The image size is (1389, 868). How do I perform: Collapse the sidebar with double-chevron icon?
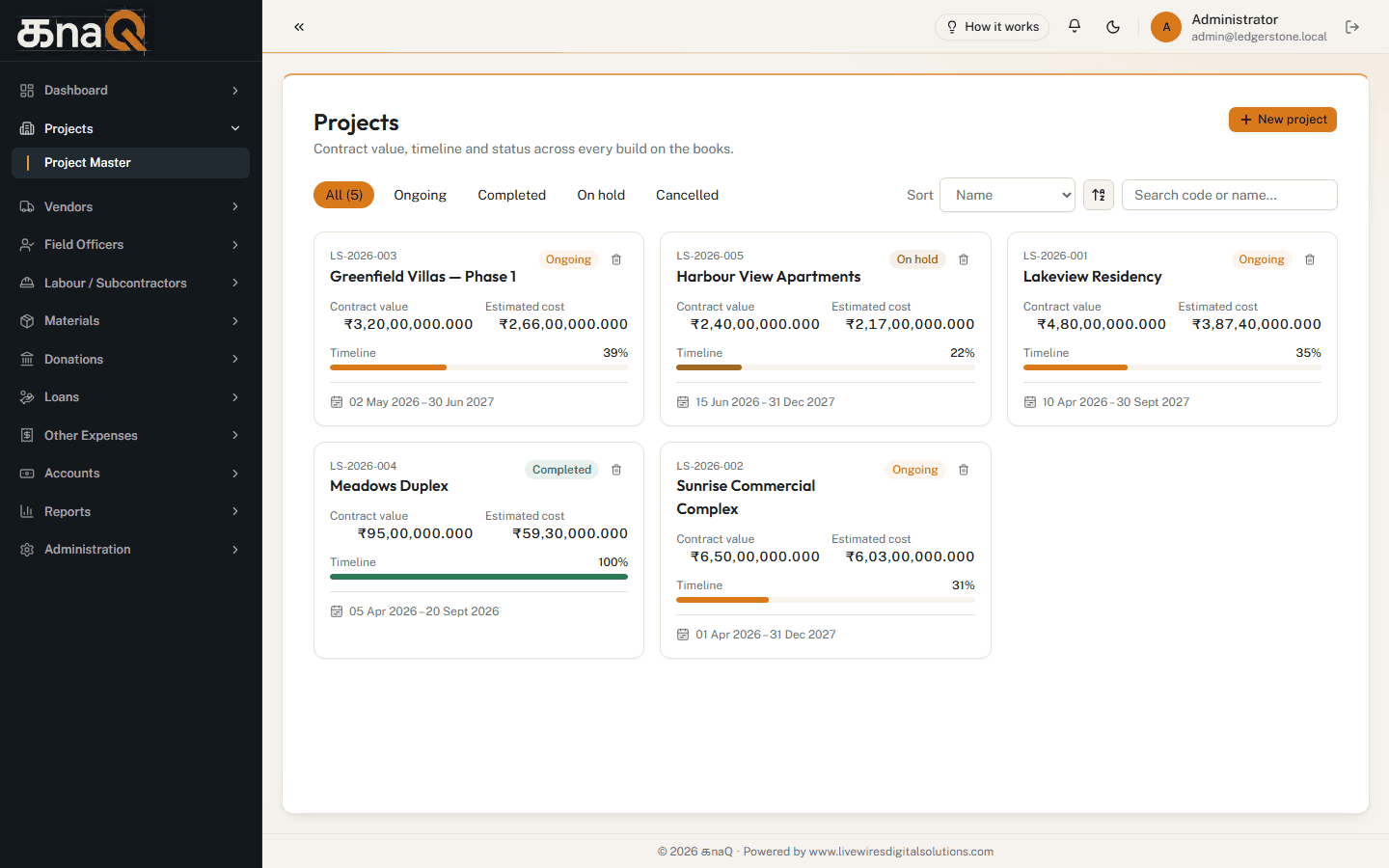pyautogui.click(x=299, y=27)
